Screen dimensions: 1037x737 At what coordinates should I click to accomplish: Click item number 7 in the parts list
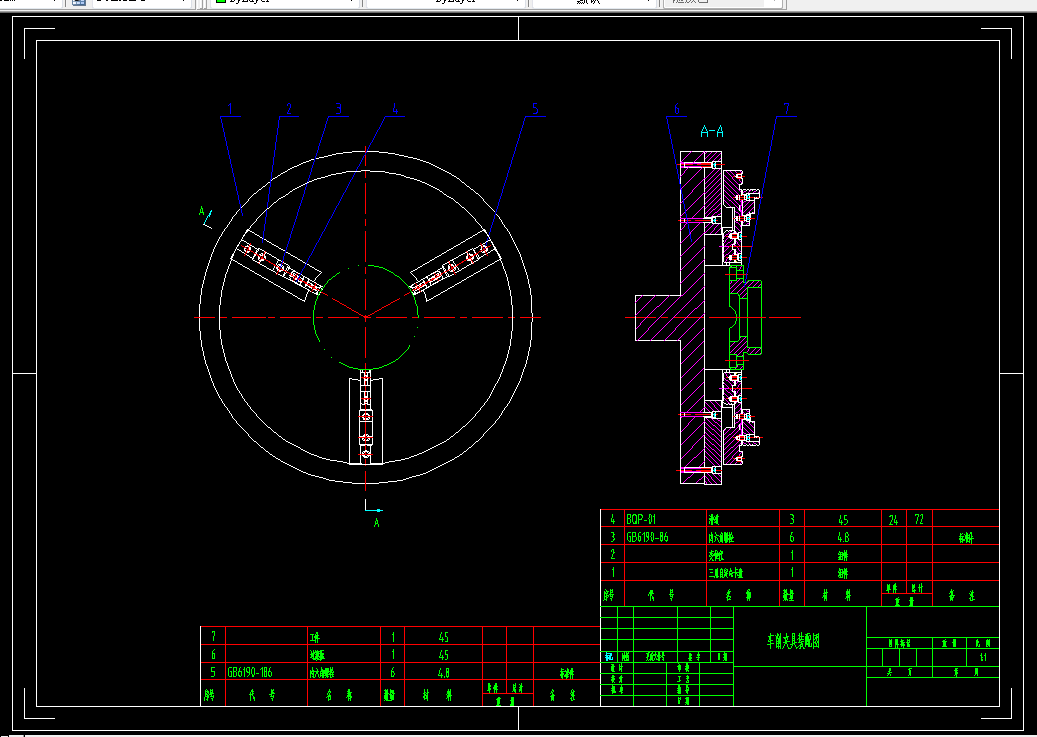(x=213, y=636)
